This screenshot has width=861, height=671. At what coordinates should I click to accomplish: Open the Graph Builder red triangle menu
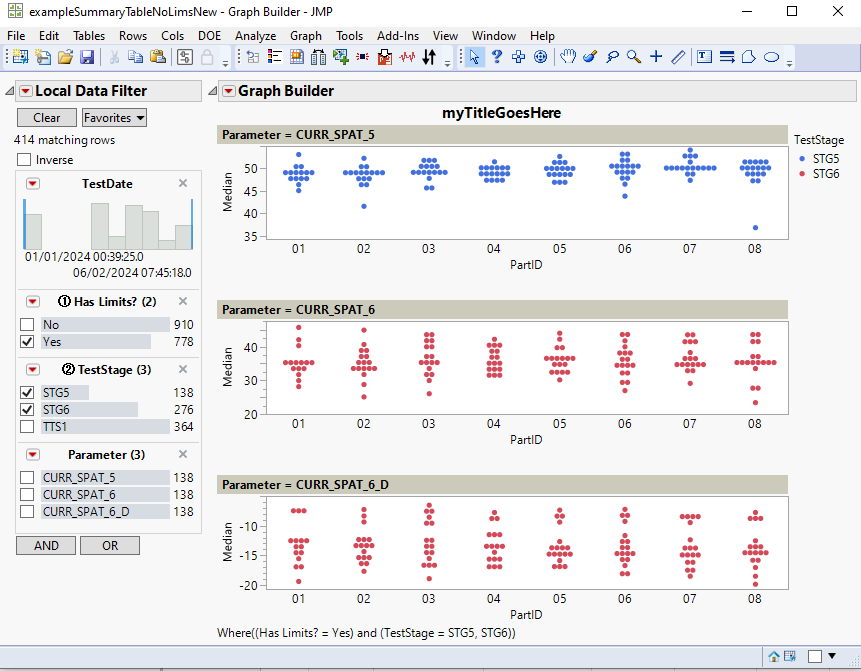point(227,91)
